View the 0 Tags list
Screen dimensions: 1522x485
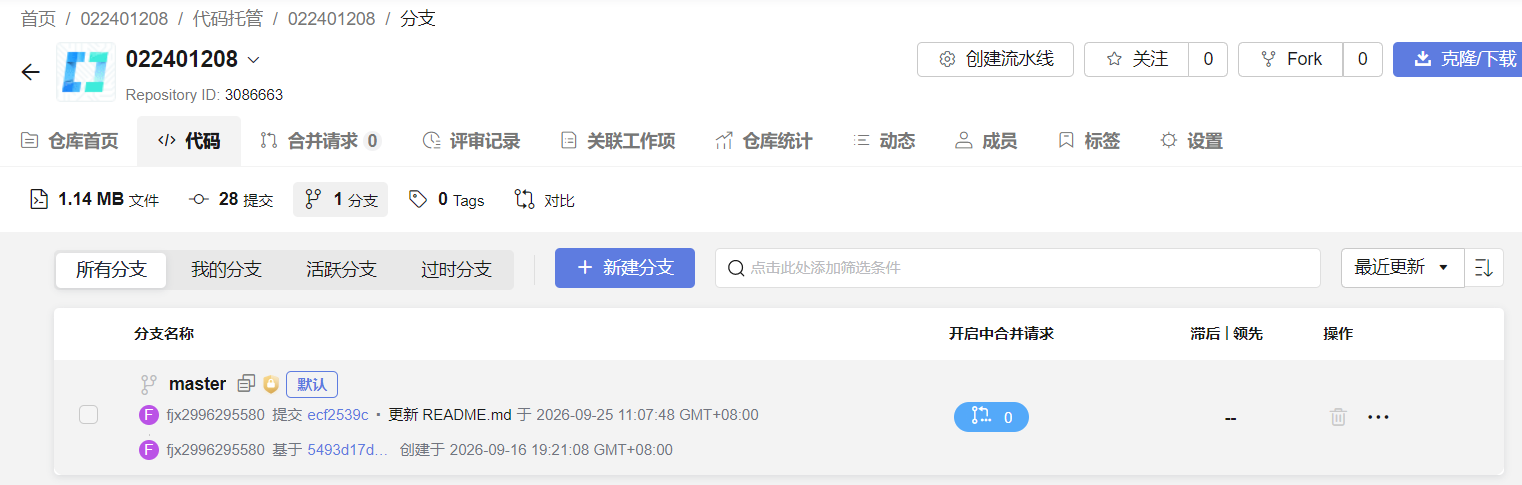[x=447, y=200]
